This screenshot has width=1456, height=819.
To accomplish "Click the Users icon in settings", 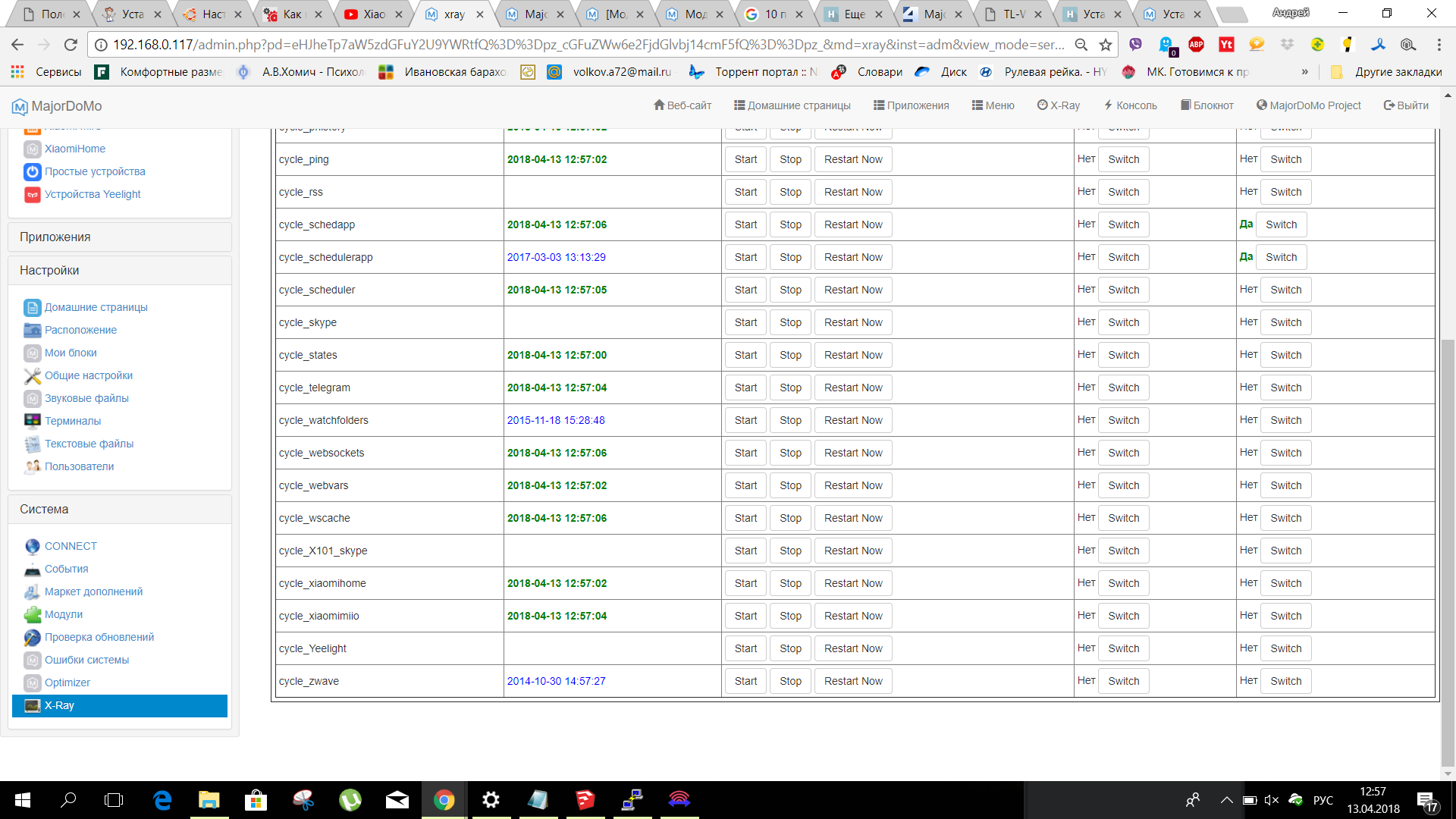I will 32,466.
